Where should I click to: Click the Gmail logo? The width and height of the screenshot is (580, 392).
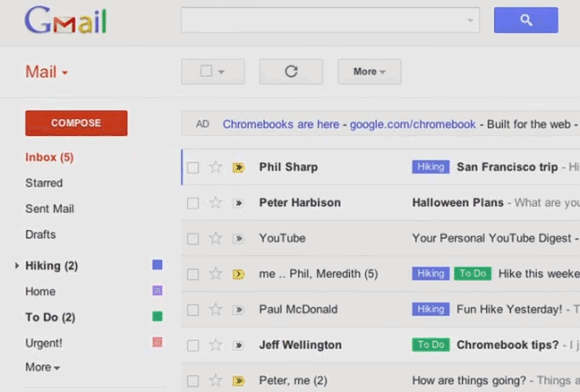point(65,20)
